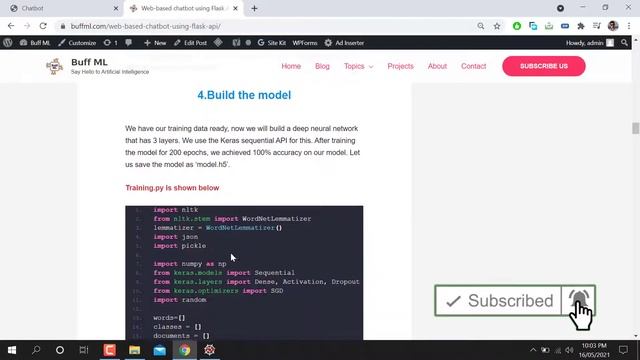
Task: Switch to the Chatbot tab
Action: [x=61, y=8]
